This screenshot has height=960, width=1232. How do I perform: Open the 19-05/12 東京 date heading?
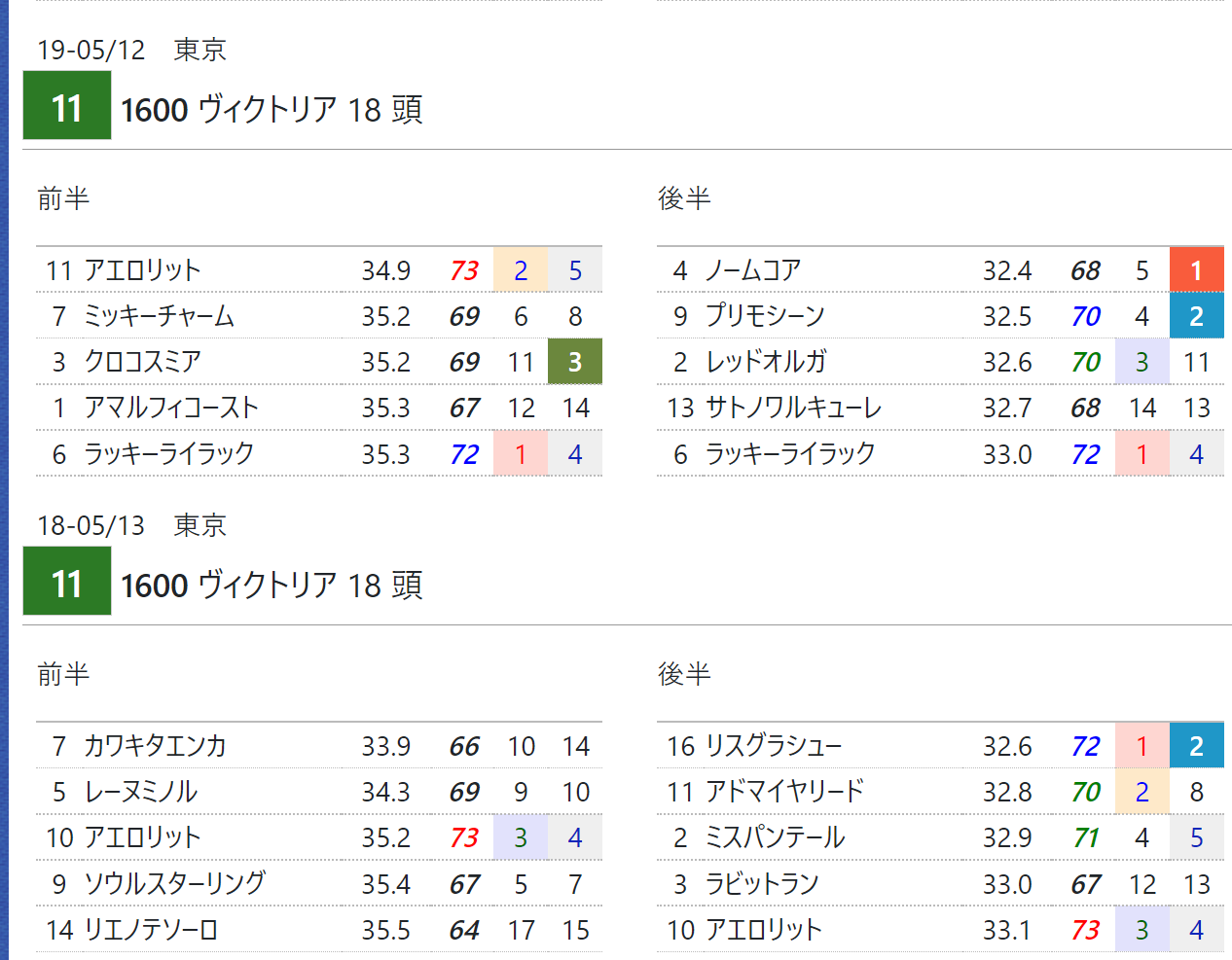click(x=131, y=50)
